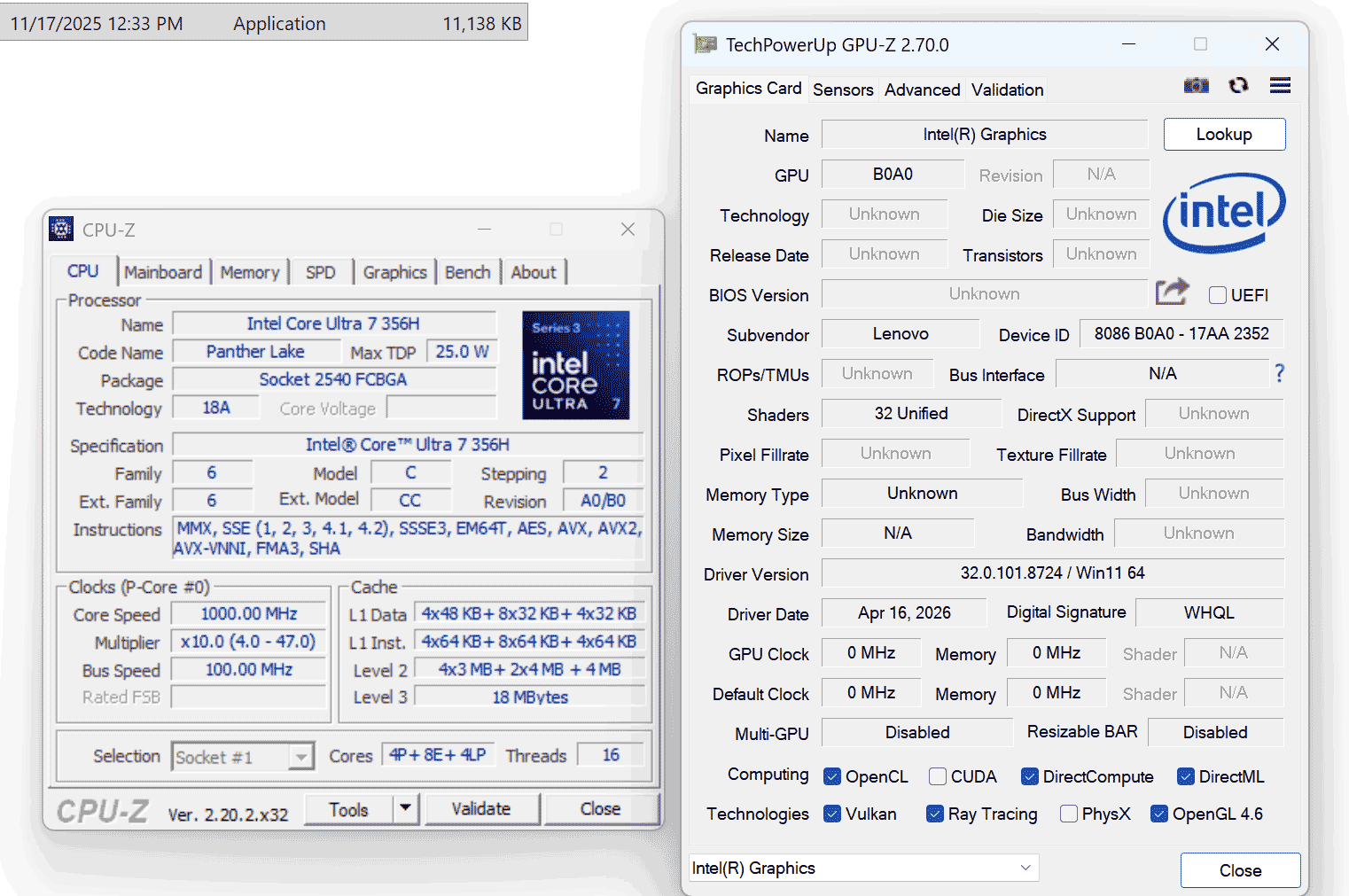The width and height of the screenshot is (1349, 896).
Task: Select the 11/17/2025 Application file row
Action: coord(264,23)
